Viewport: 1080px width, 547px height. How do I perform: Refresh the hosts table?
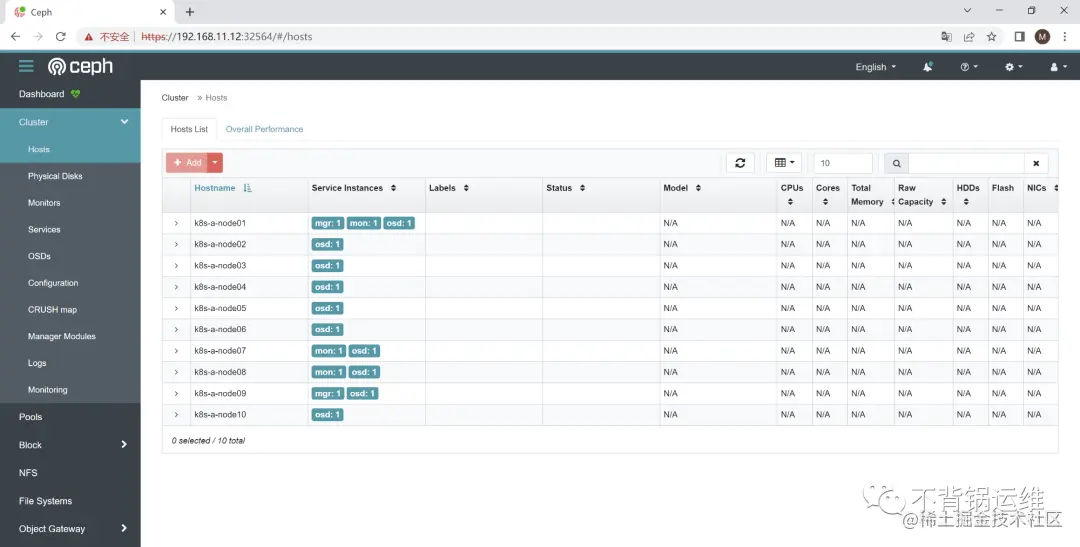pyautogui.click(x=740, y=163)
